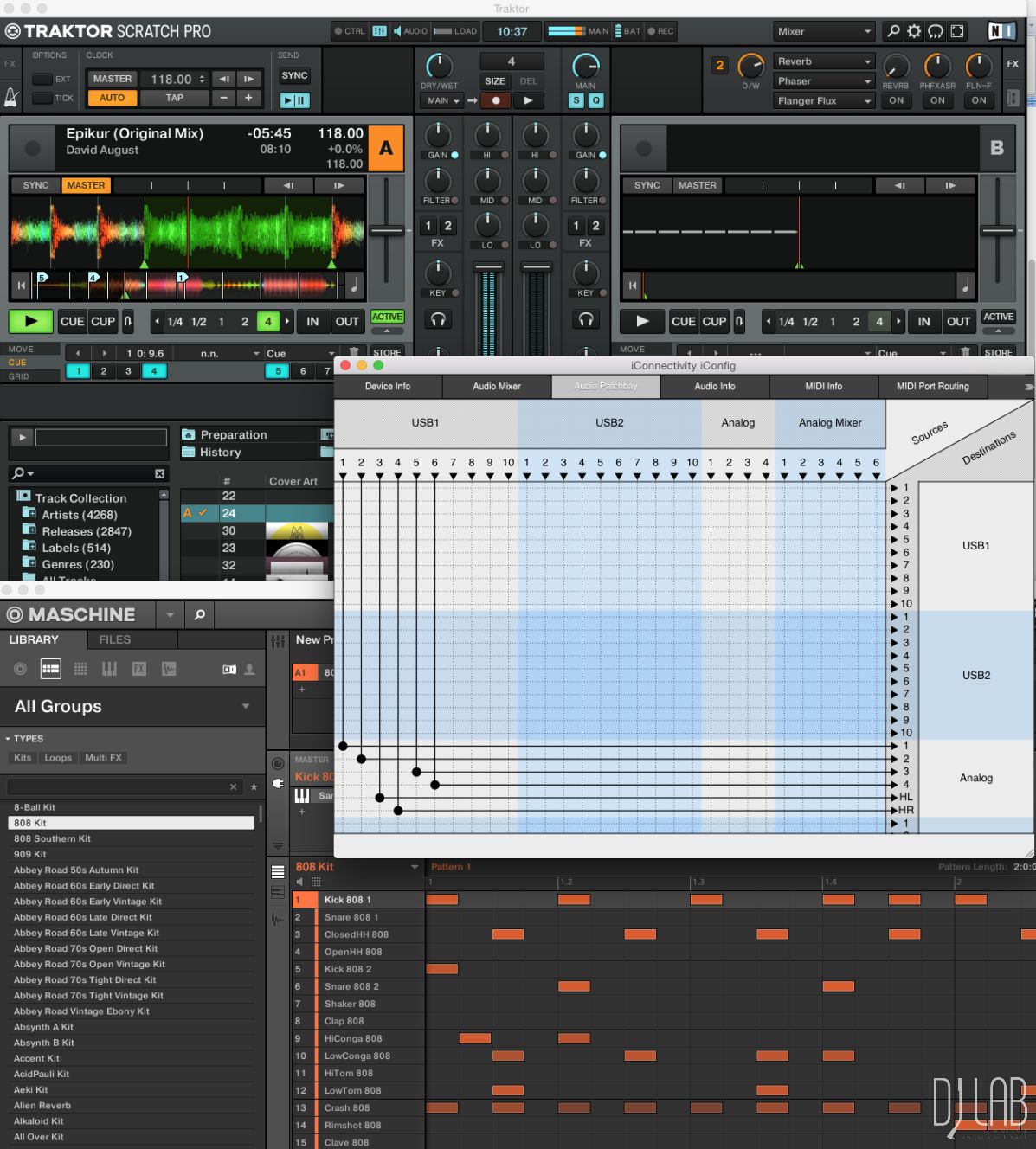Screen dimensions: 1036x1149
Task: Select the Instruments keyboard icon in Maschine library
Action: tap(109, 669)
